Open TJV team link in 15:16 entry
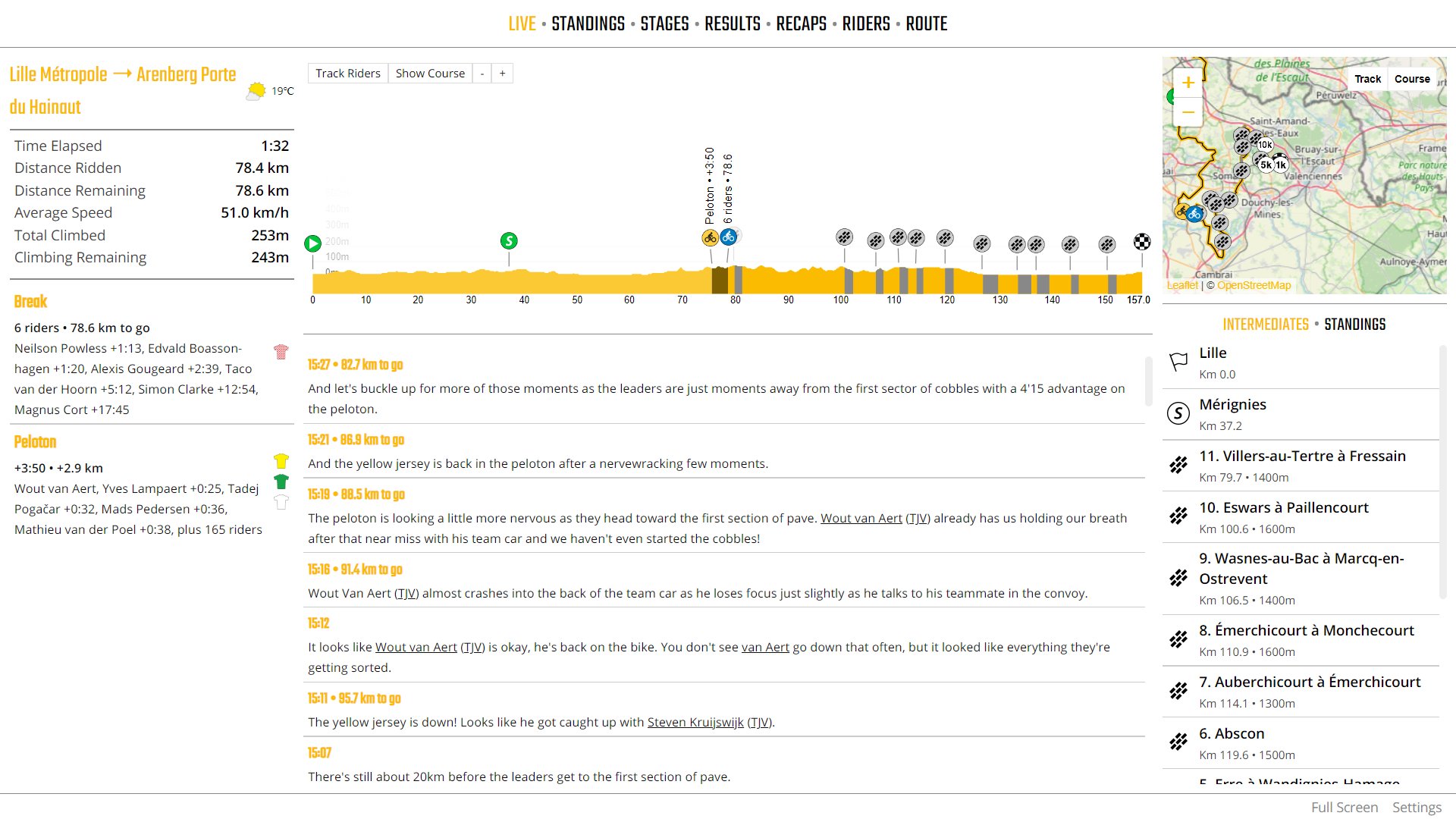The width and height of the screenshot is (1456, 819). [x=406, y=594]
